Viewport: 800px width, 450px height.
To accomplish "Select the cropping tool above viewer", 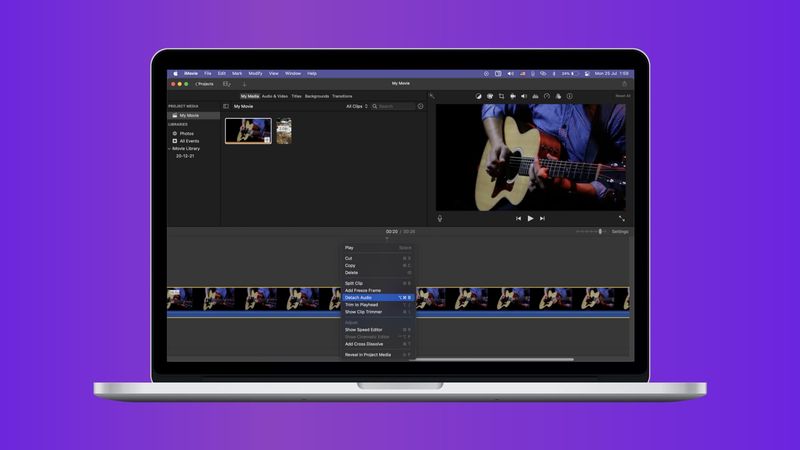I will click(x=502, y=96).
